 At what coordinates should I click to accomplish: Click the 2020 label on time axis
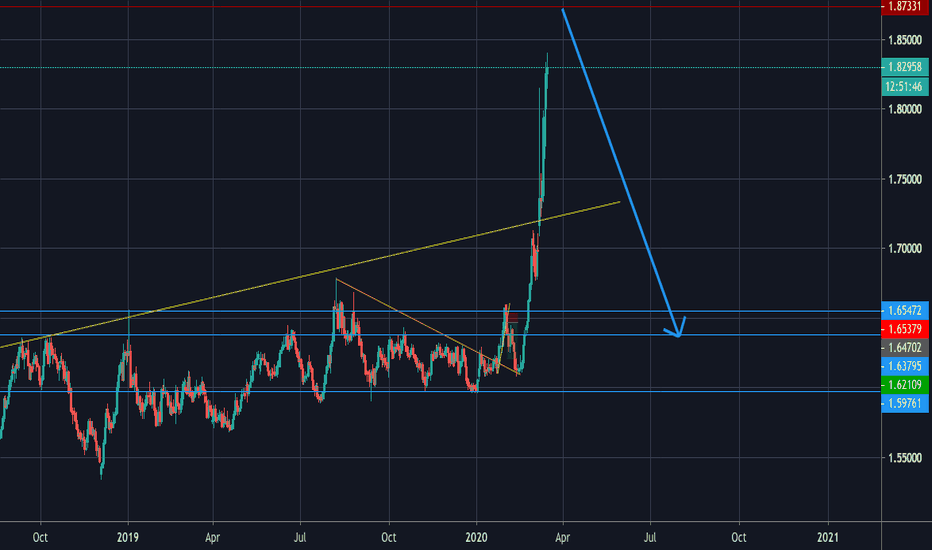(476, 538)
